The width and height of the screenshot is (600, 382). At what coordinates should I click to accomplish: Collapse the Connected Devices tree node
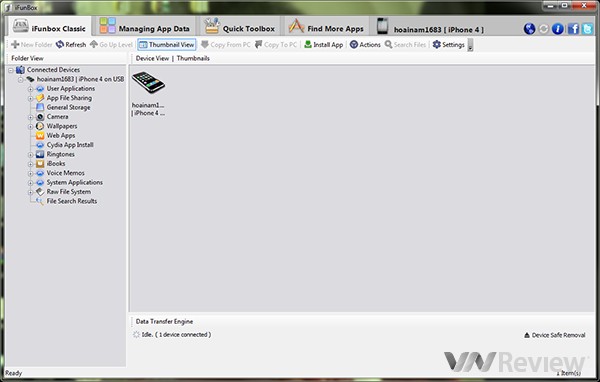(x=11, y=70)
